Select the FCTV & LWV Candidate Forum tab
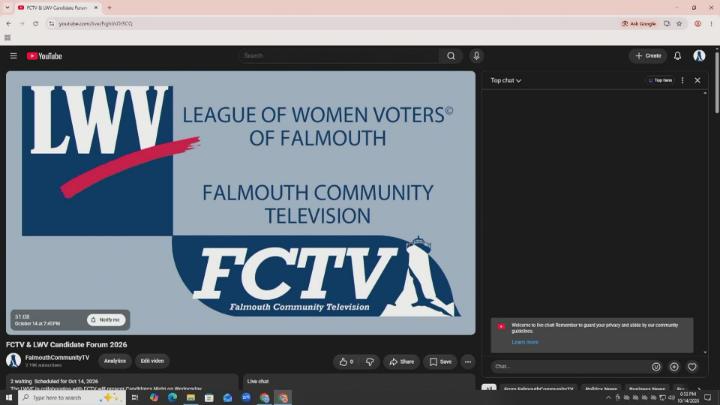This screenshot has height=405, width=720. pos(57,8)
